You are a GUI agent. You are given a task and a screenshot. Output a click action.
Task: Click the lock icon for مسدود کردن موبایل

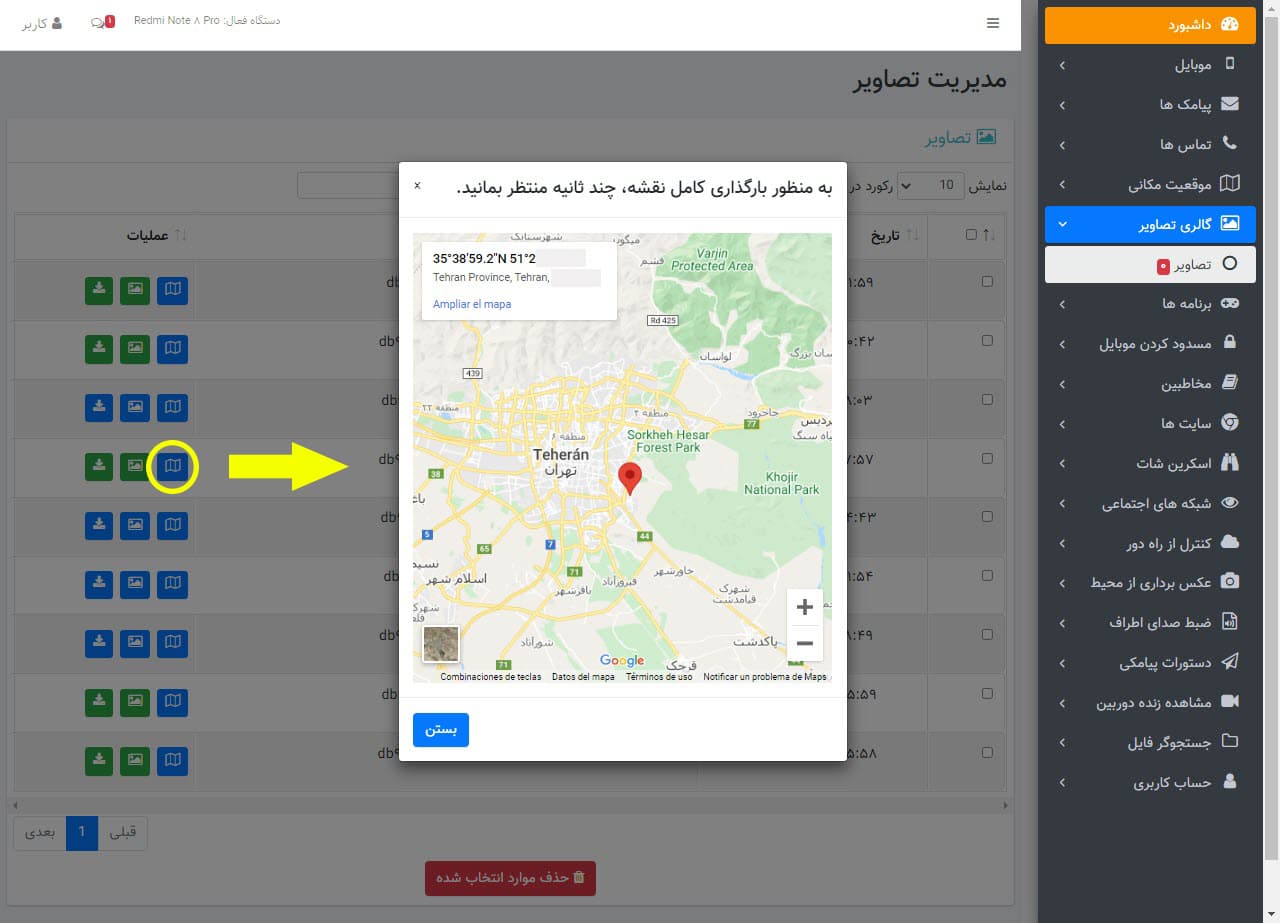(x=1230, y=343)
